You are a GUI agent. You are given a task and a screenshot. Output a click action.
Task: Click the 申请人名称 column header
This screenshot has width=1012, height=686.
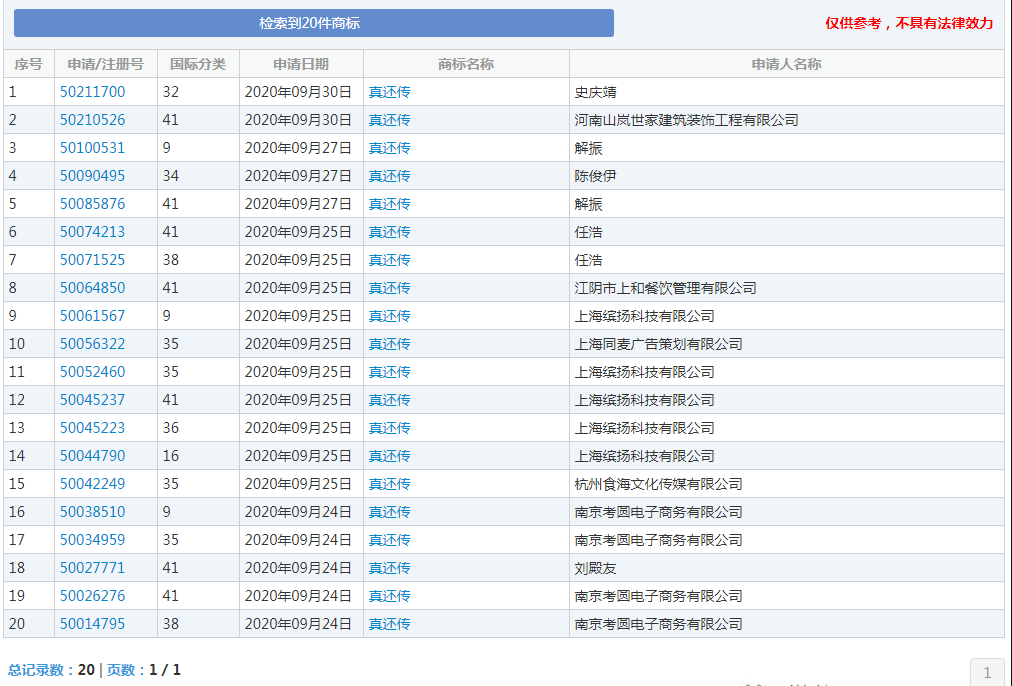click(786, 64)
